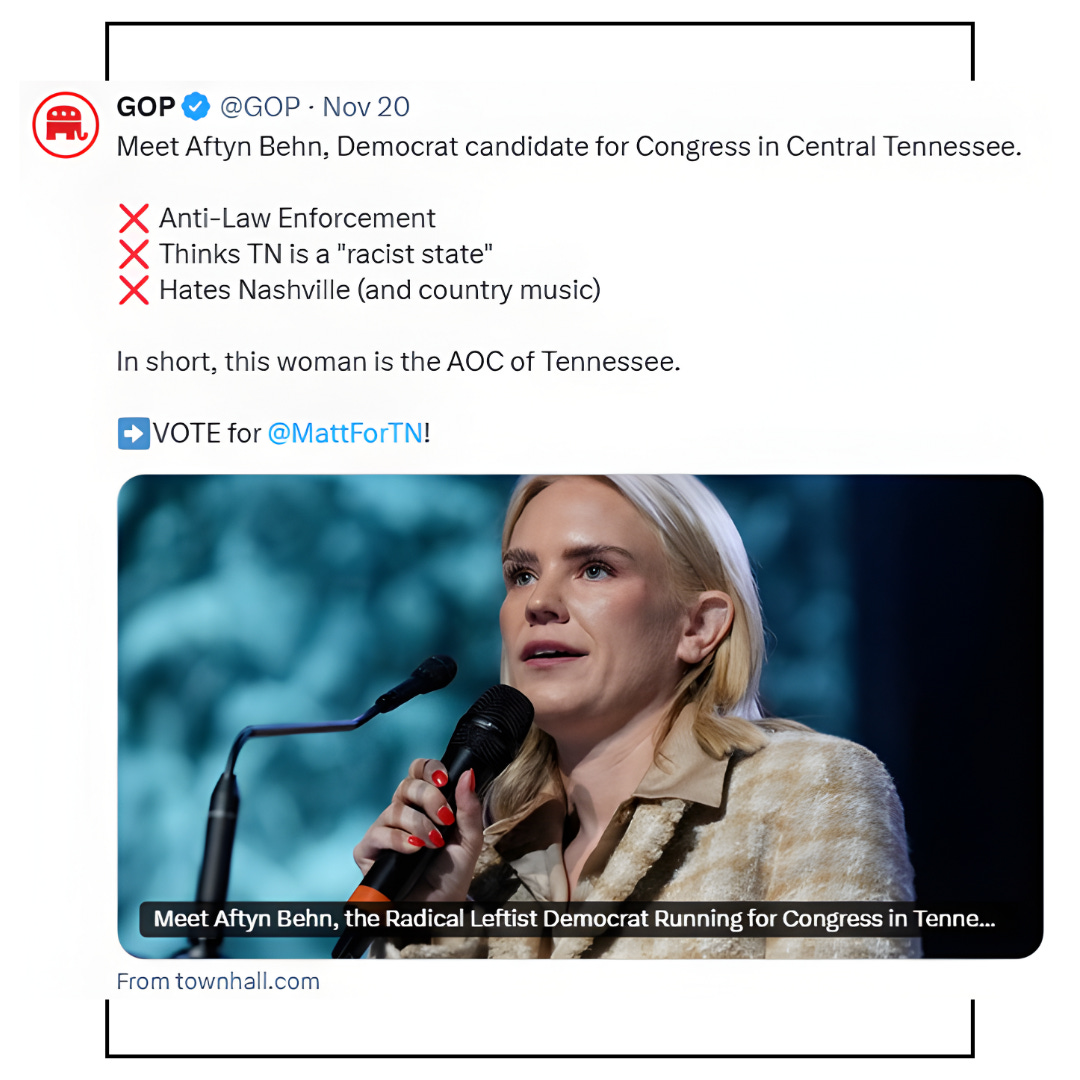Open the @GOP handle
This screenshot has width=1080, height=1080.
point(260,107)
